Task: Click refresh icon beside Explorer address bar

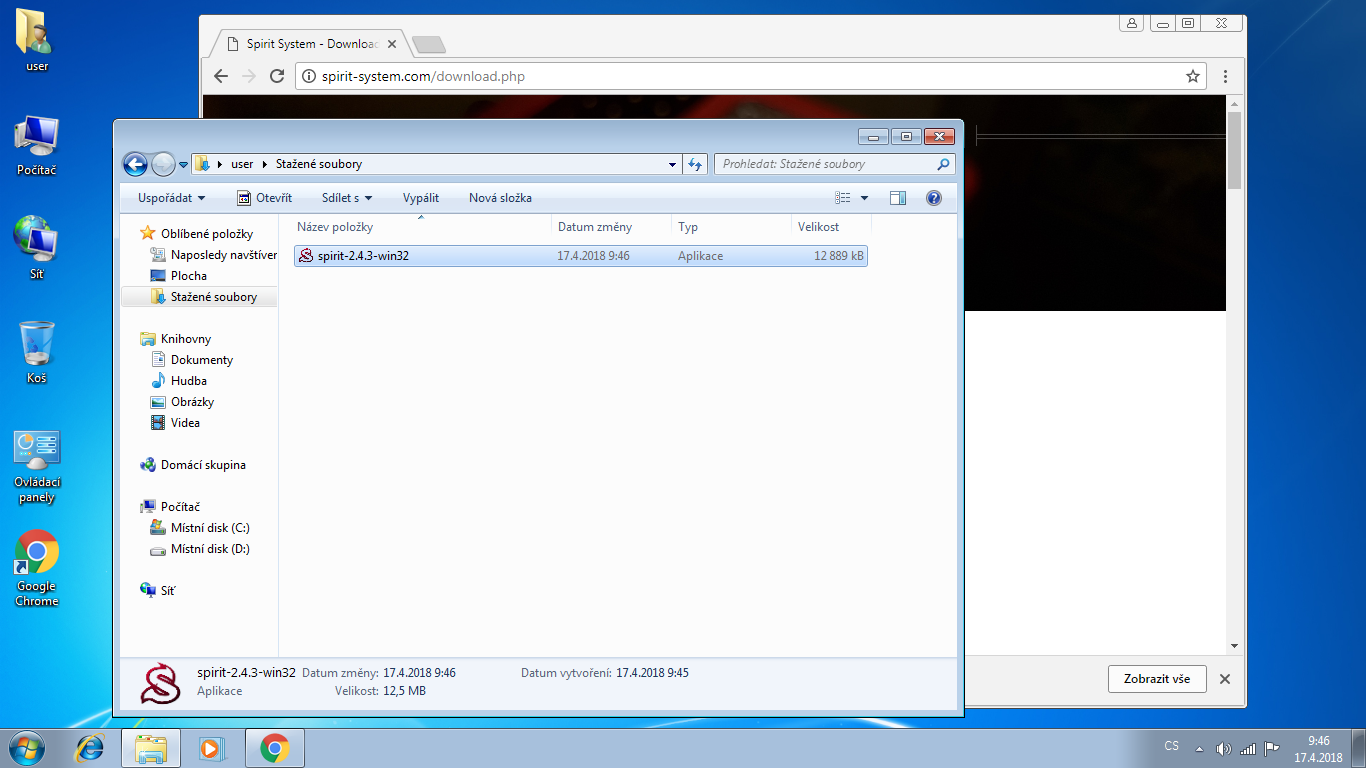Action: (696, 164)
